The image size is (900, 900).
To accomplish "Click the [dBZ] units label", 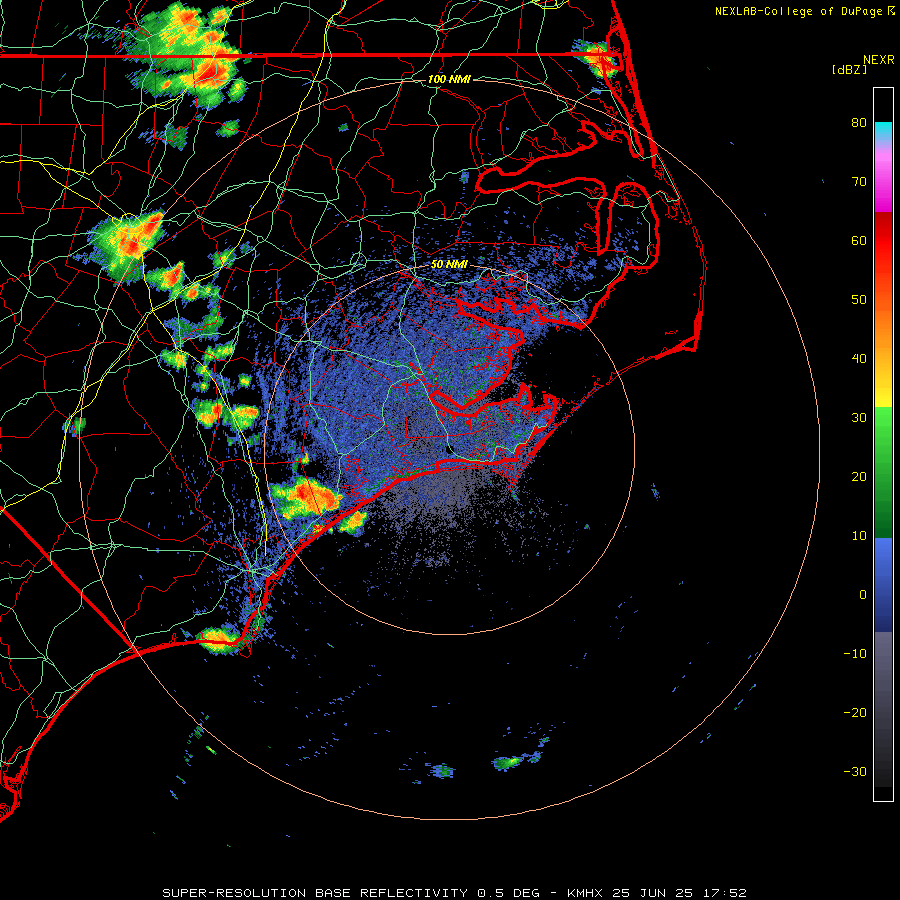I will (849, 70).
